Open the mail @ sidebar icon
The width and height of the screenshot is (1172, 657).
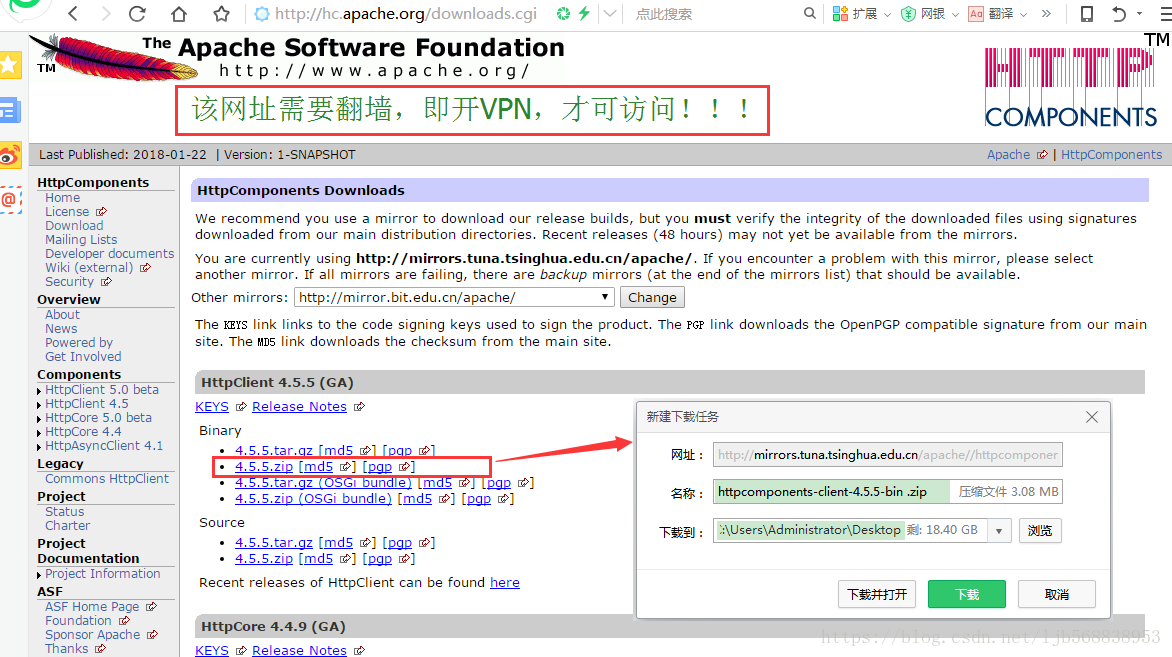pyautogui.click(x=10, y=200)
